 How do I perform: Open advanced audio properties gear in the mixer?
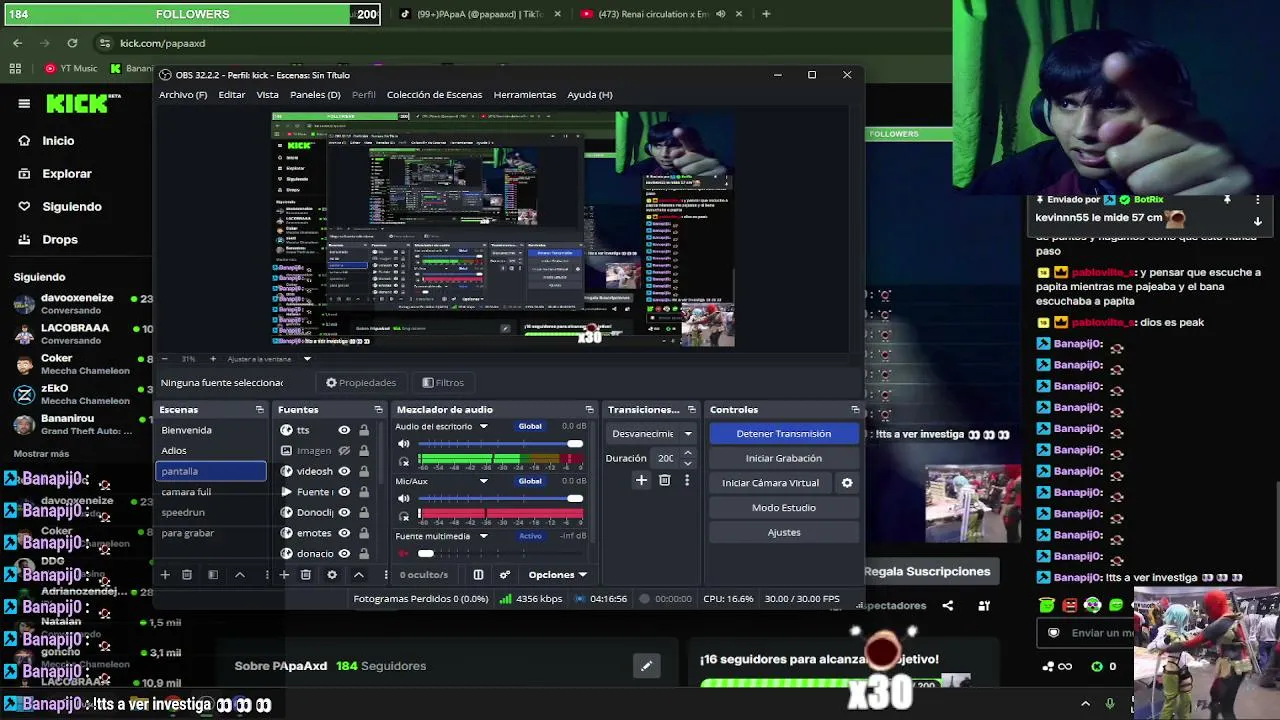tap(505, 575)
